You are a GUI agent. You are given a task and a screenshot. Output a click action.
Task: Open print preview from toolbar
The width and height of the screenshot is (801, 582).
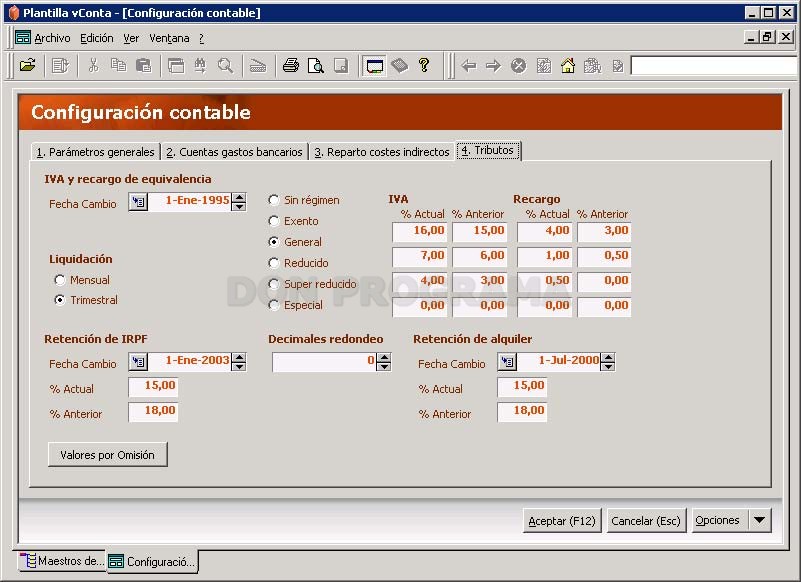tap(316, 65)
